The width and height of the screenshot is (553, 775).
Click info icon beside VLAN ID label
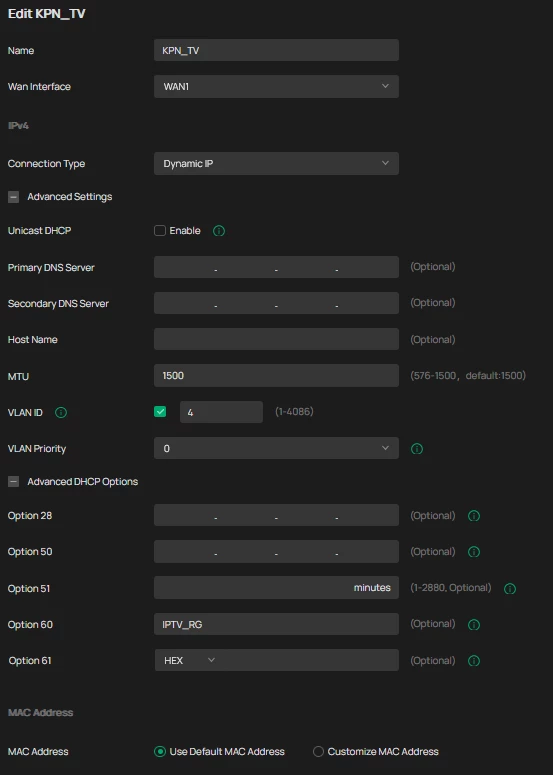61,412
